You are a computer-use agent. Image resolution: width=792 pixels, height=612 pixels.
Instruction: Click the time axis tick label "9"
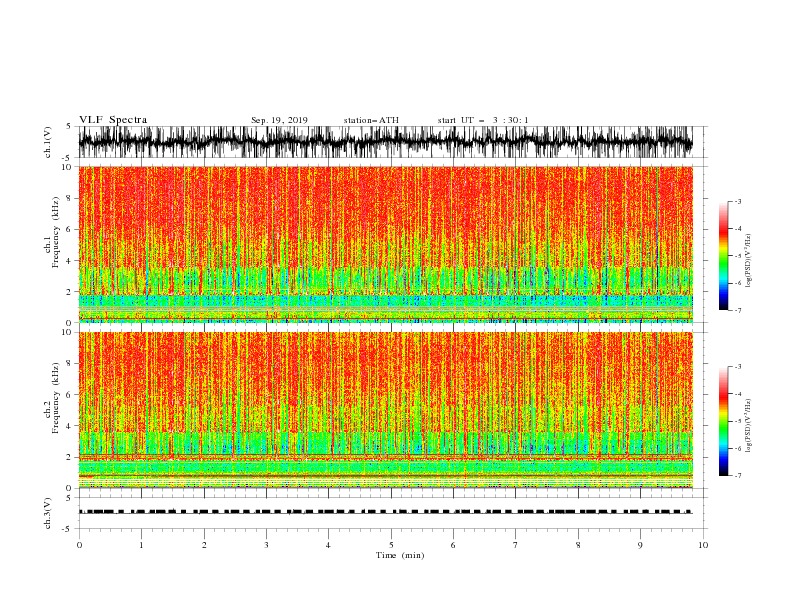pyautogui.click(x=640, y=545)
